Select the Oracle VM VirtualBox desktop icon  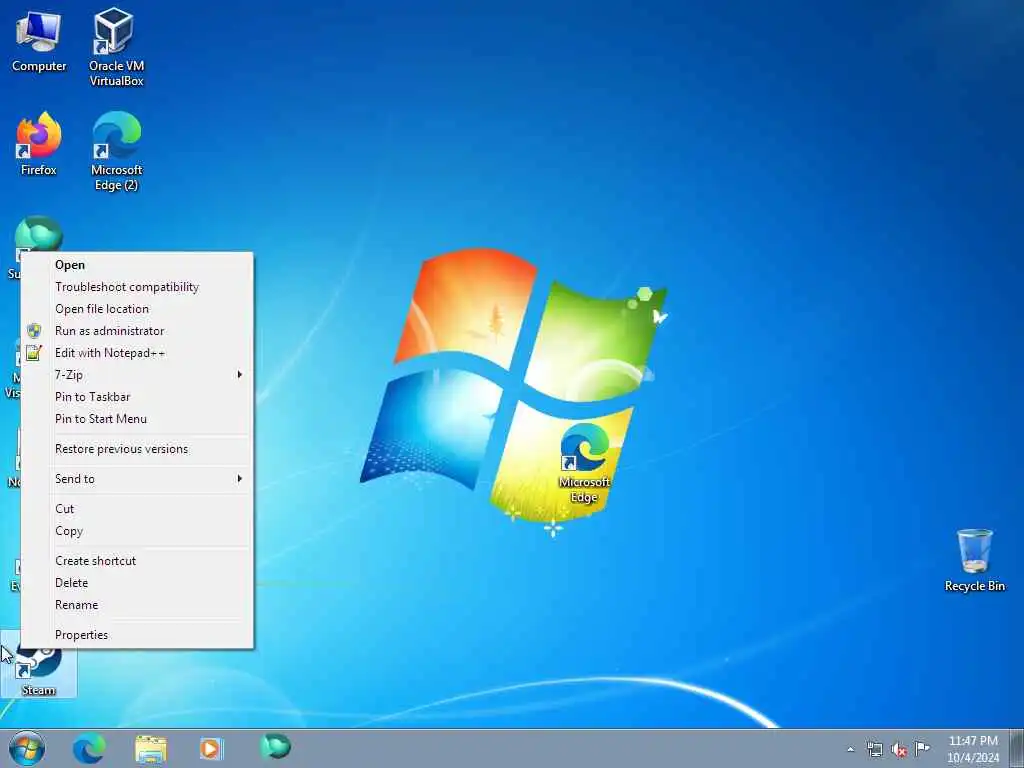(x=116, y=47)
